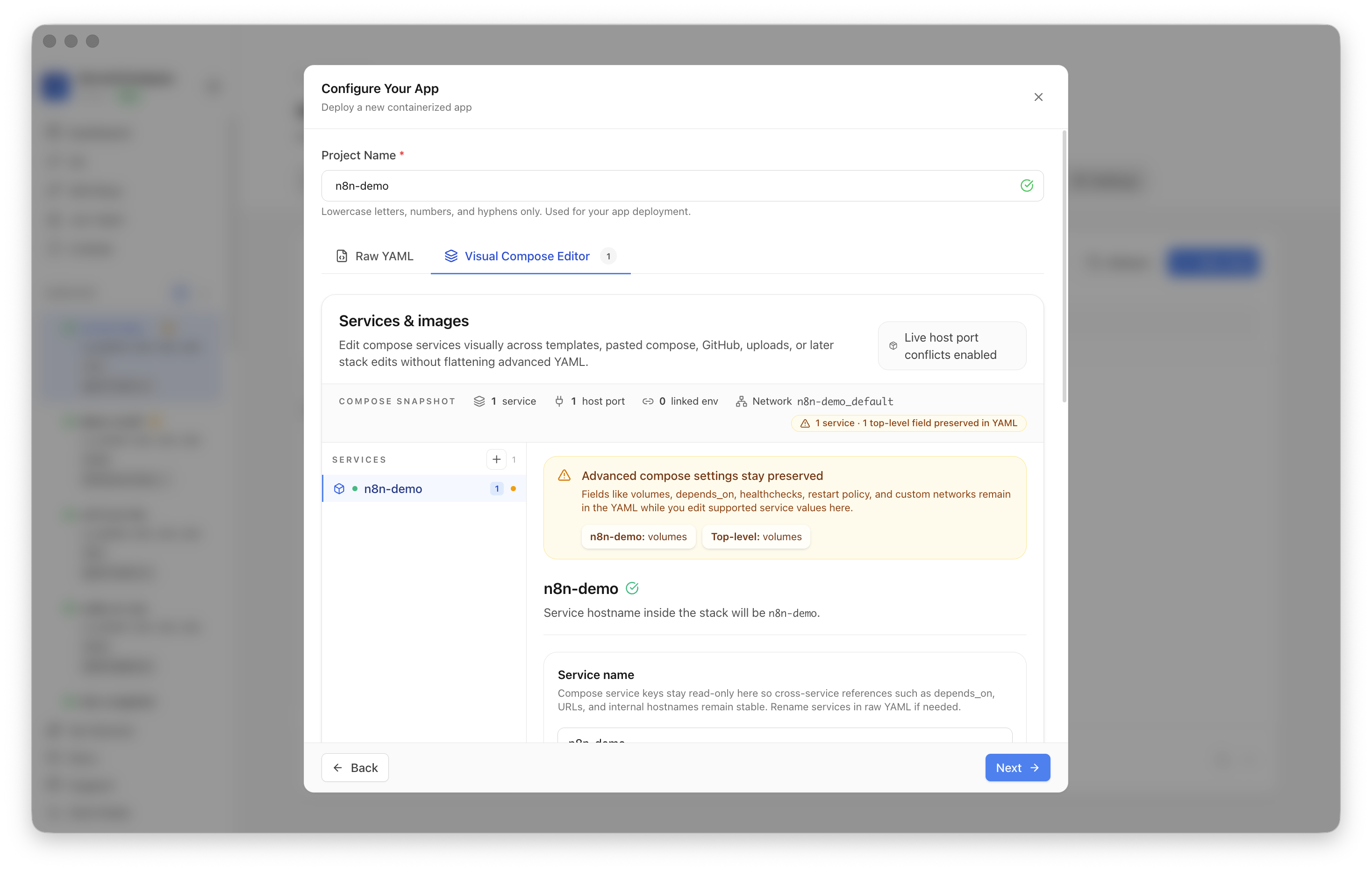The width and height of the screenshot is (1372, 872).
Task: Click the Advanced compose settings warning icon
Action: pos(564,476)
